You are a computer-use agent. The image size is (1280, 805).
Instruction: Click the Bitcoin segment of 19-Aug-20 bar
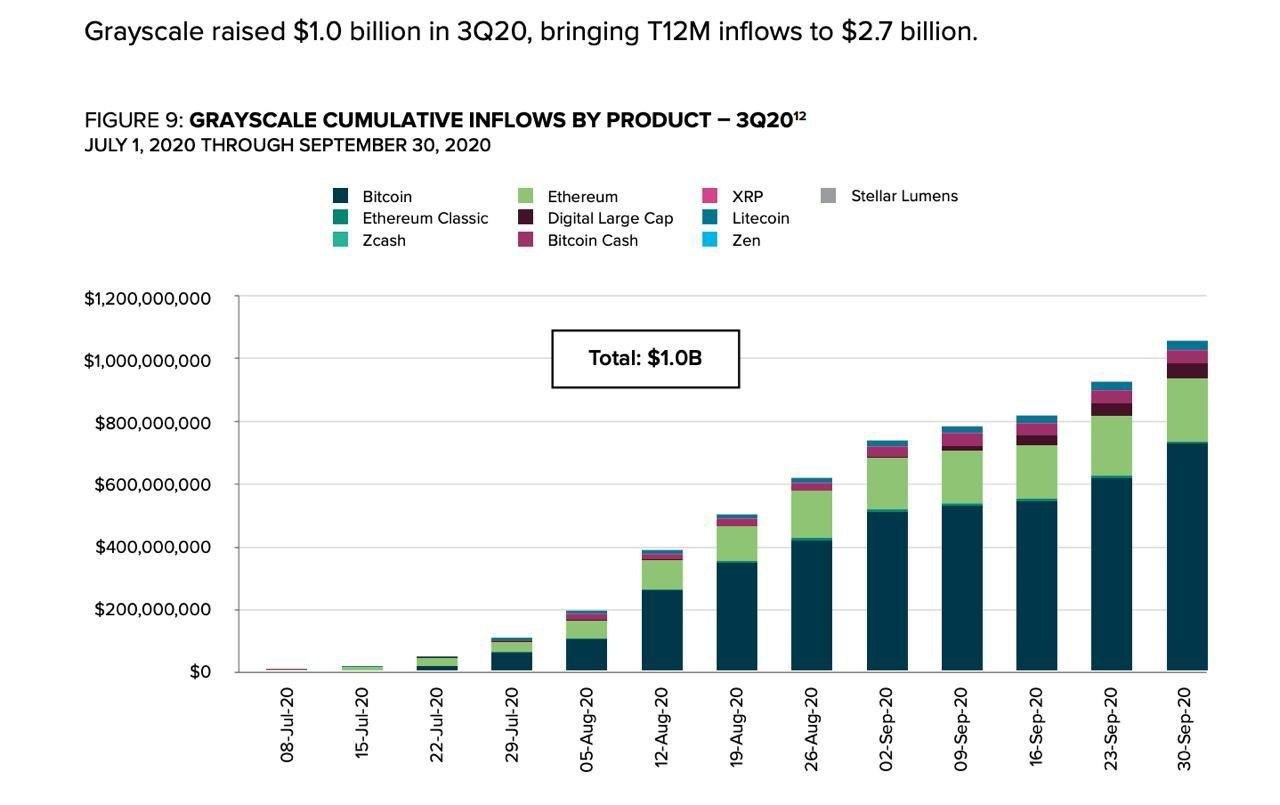[x=737, y=617]
